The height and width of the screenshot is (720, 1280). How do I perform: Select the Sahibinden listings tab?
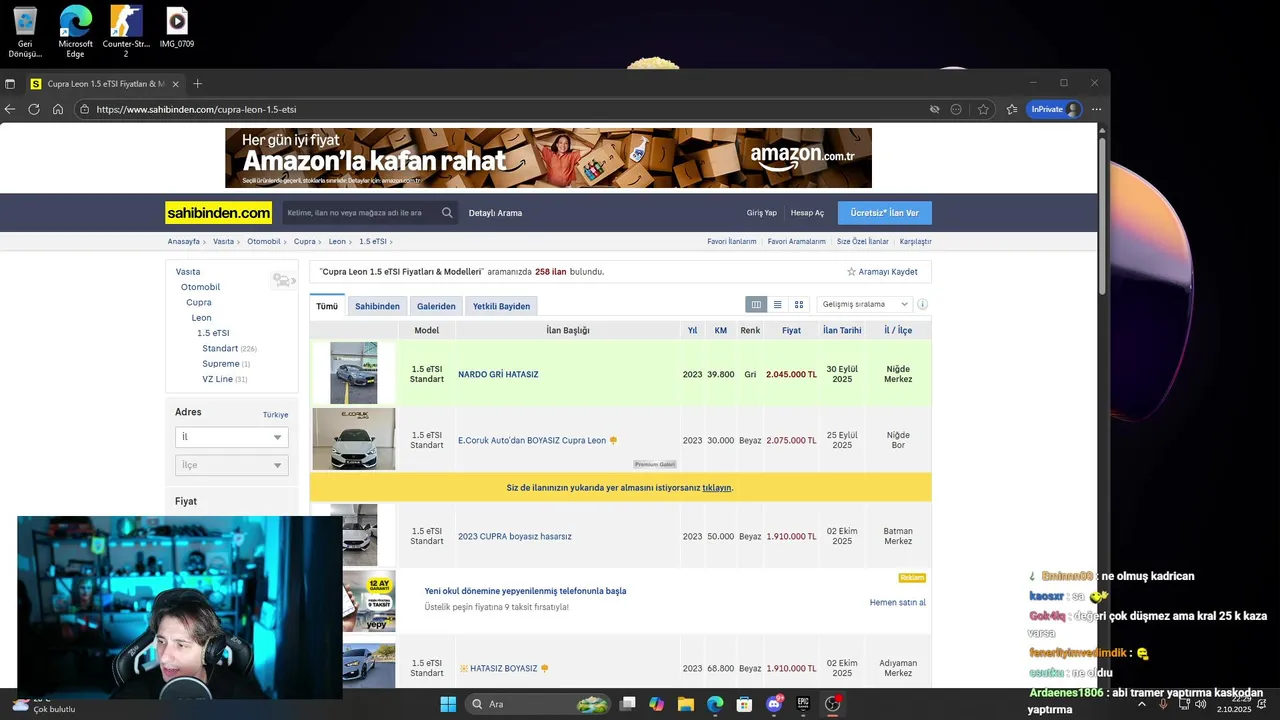377,306
